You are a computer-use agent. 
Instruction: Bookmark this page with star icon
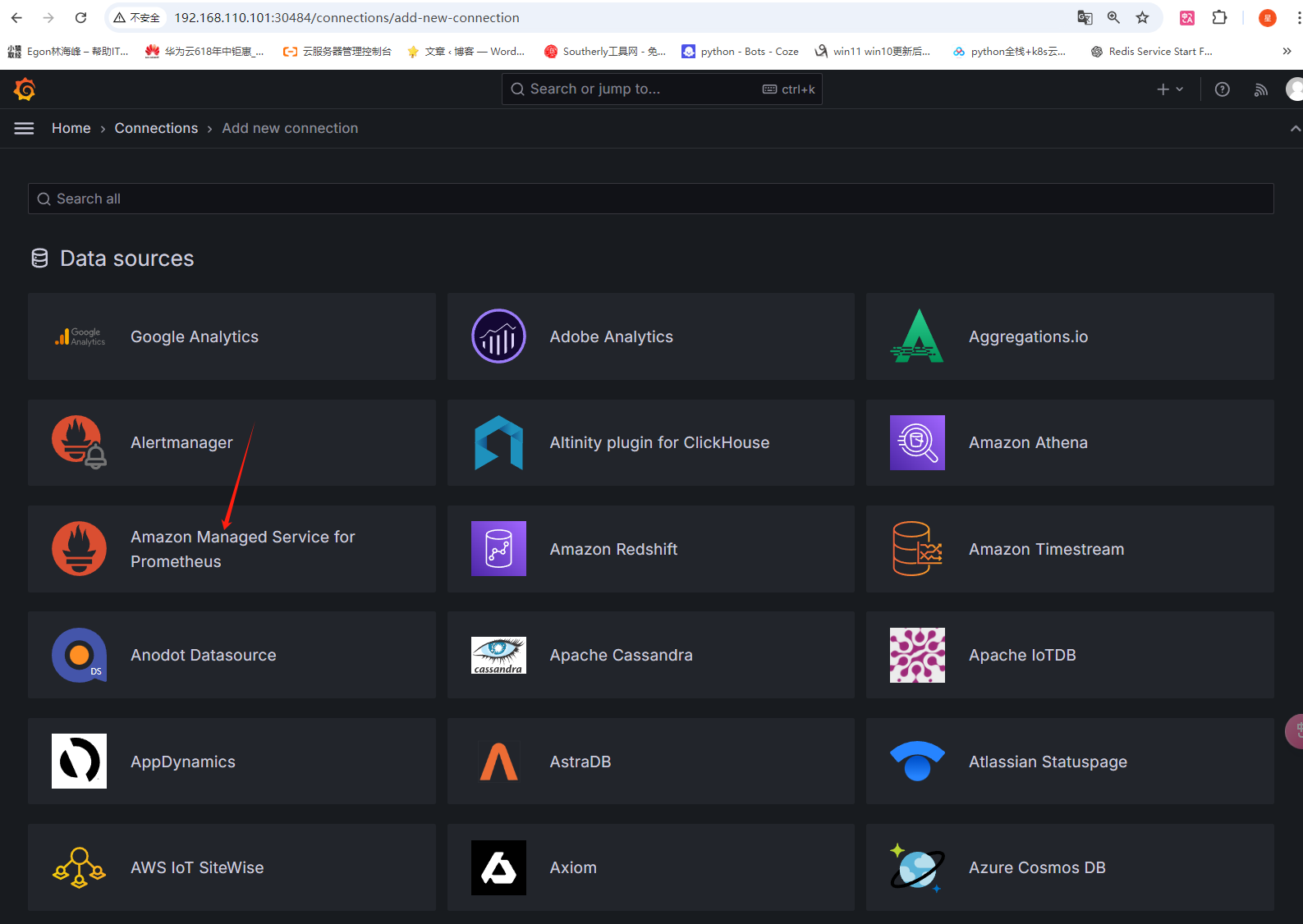point(1142,17)
